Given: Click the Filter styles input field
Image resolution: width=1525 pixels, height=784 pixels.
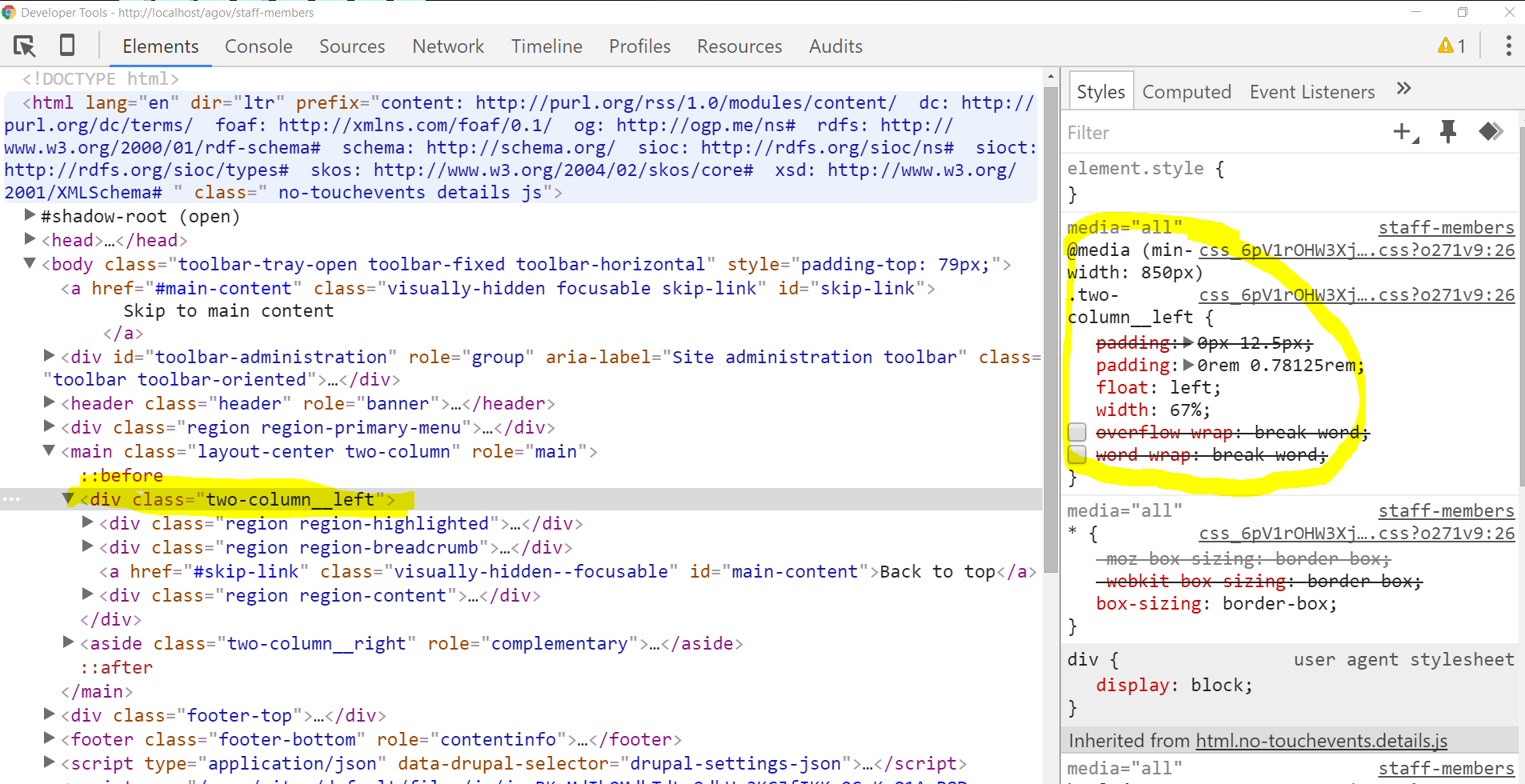Looking at the screenshot, I should 1224,132.
